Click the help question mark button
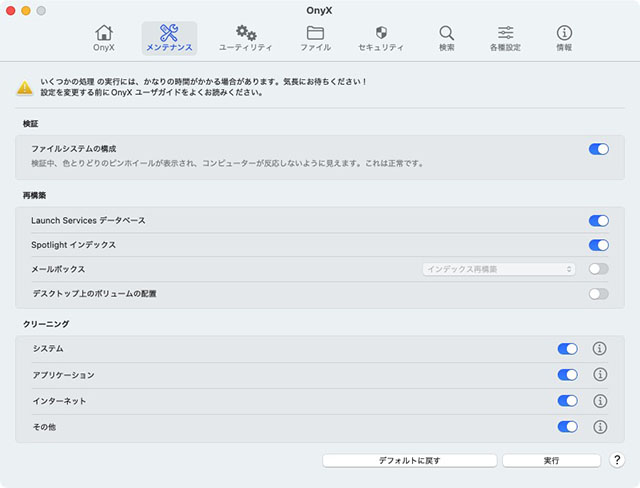 tap(617, 461)
